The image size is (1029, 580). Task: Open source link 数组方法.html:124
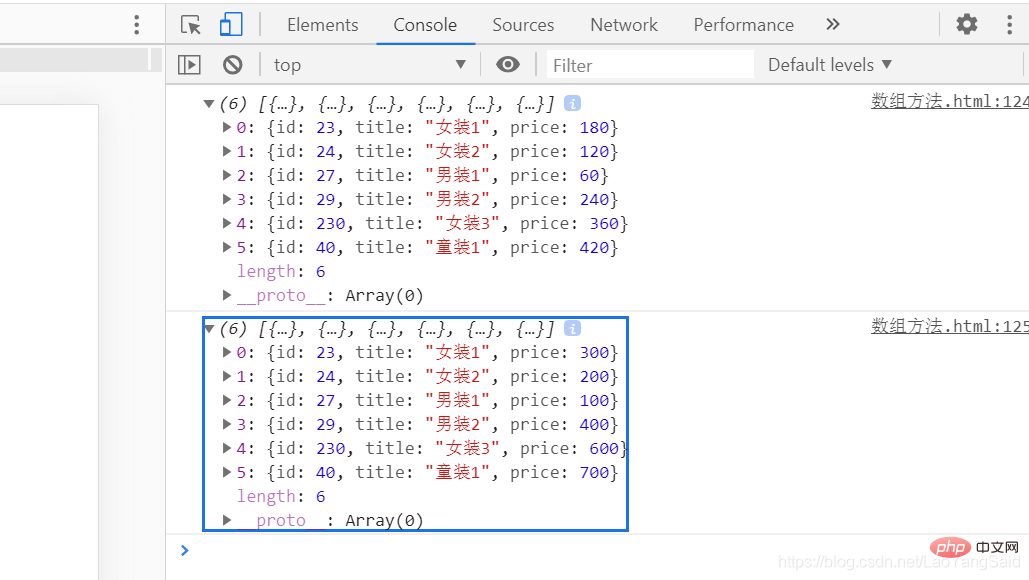tap(950, 101)
